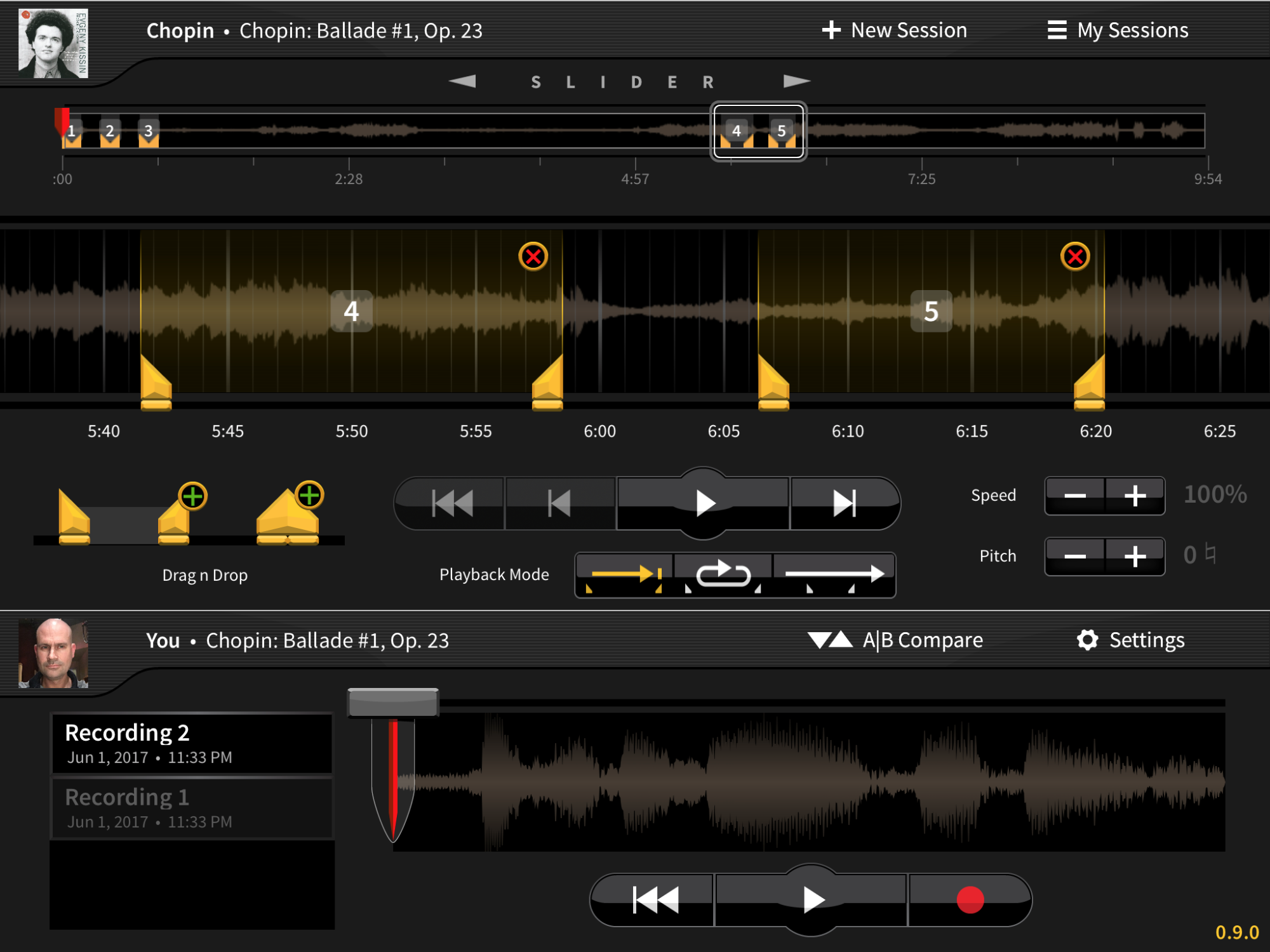Select play-to-end-marker-and-stop playback mode

click(x=624, y=575)
